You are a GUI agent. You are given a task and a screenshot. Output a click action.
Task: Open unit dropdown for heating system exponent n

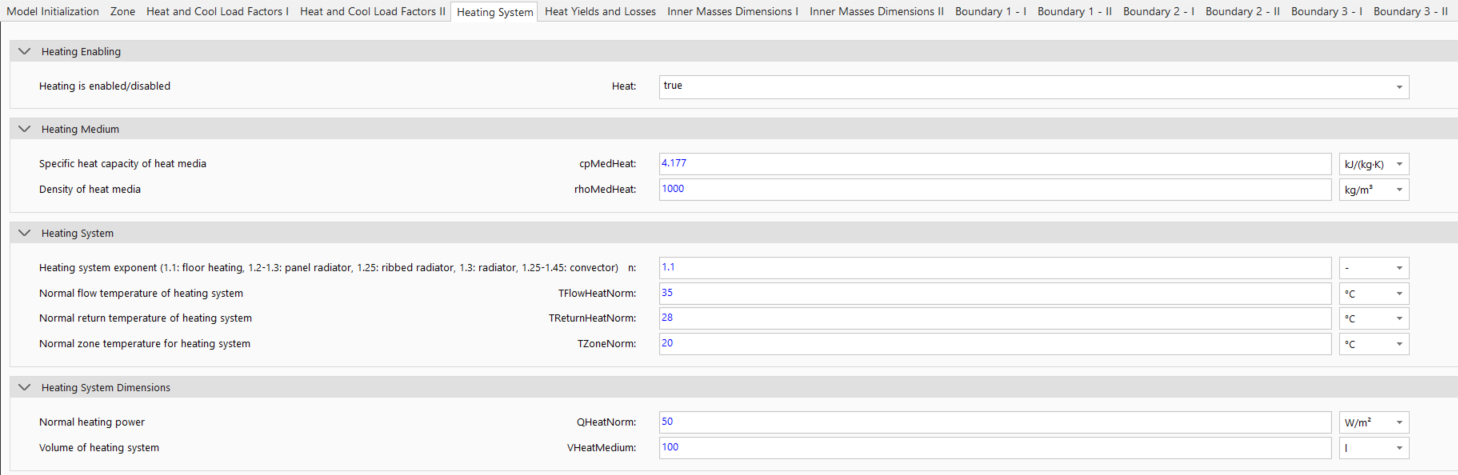1374,268
